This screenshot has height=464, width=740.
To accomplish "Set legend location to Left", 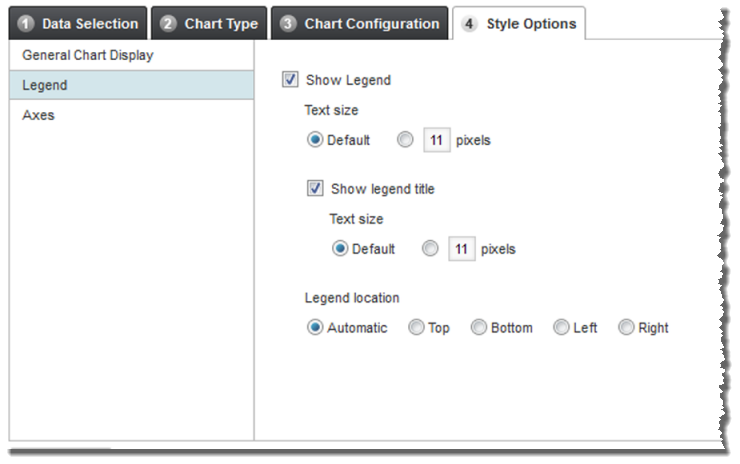I will coord(561,327).
